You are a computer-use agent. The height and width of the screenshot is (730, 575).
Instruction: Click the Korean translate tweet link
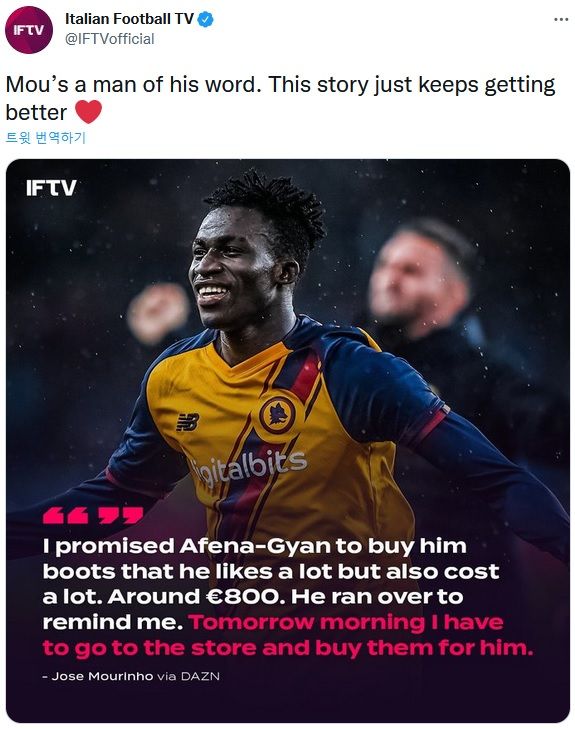point(46,138)
